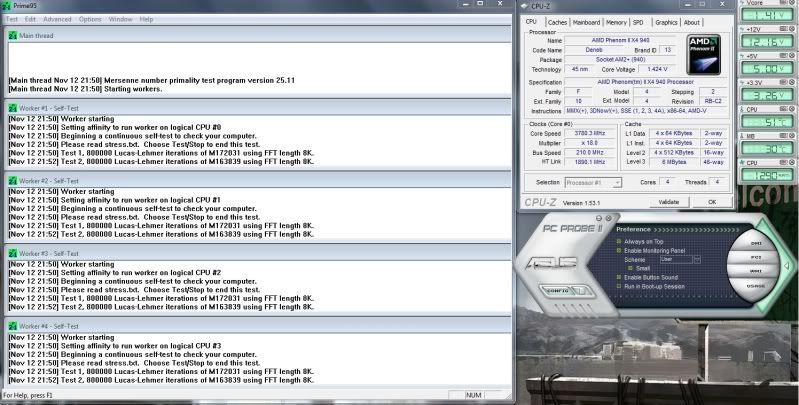Click the Main thread window icon in Prime95

(x=12, y=36)
